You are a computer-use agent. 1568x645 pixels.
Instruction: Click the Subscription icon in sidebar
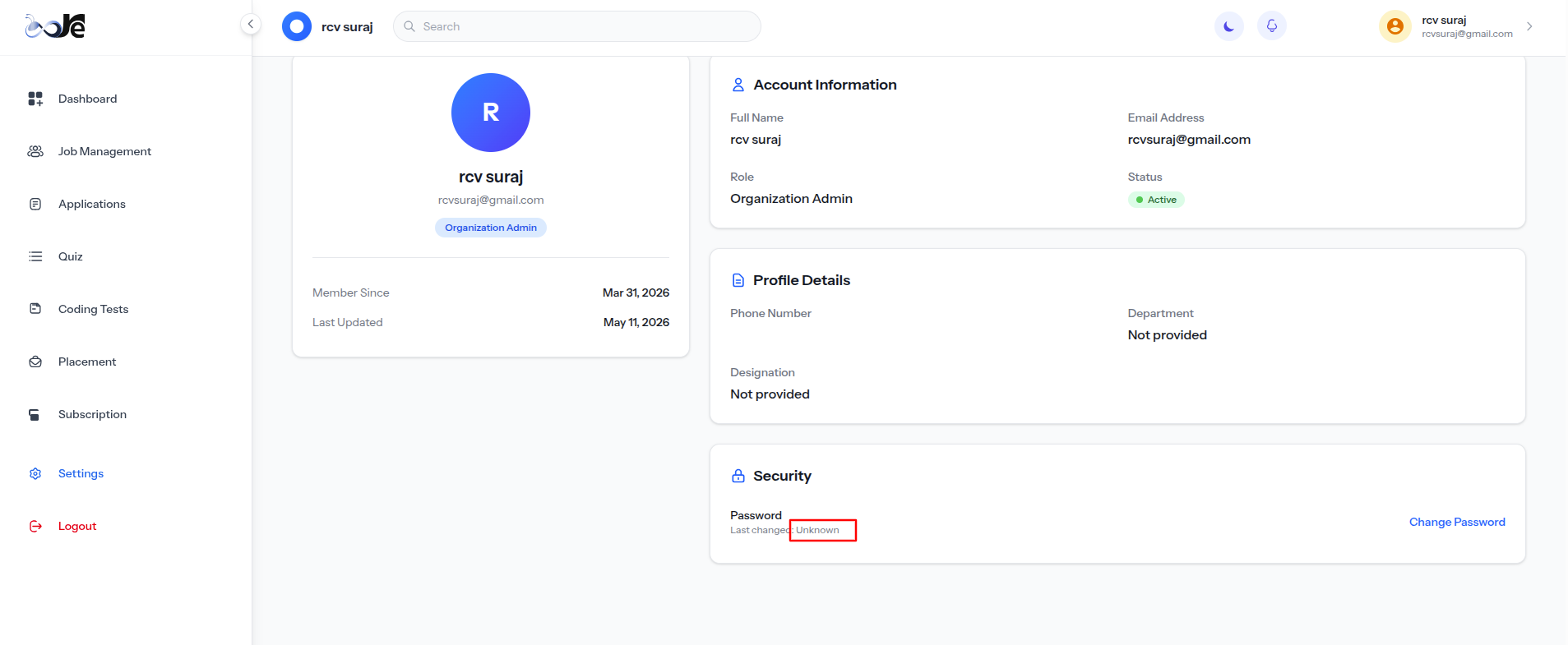(35, 414)
